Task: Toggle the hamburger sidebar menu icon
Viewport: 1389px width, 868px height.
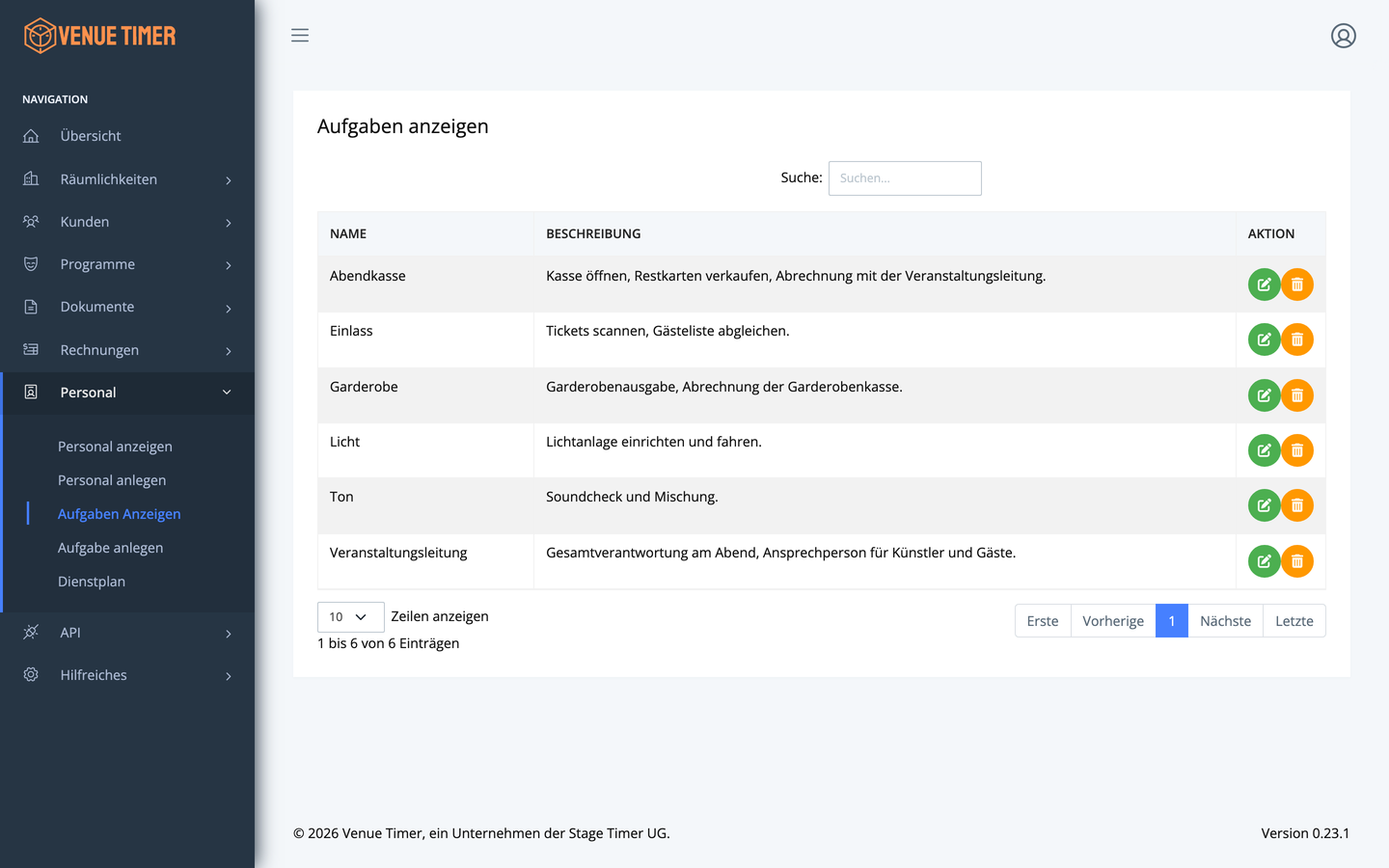Action: point(300,36)
